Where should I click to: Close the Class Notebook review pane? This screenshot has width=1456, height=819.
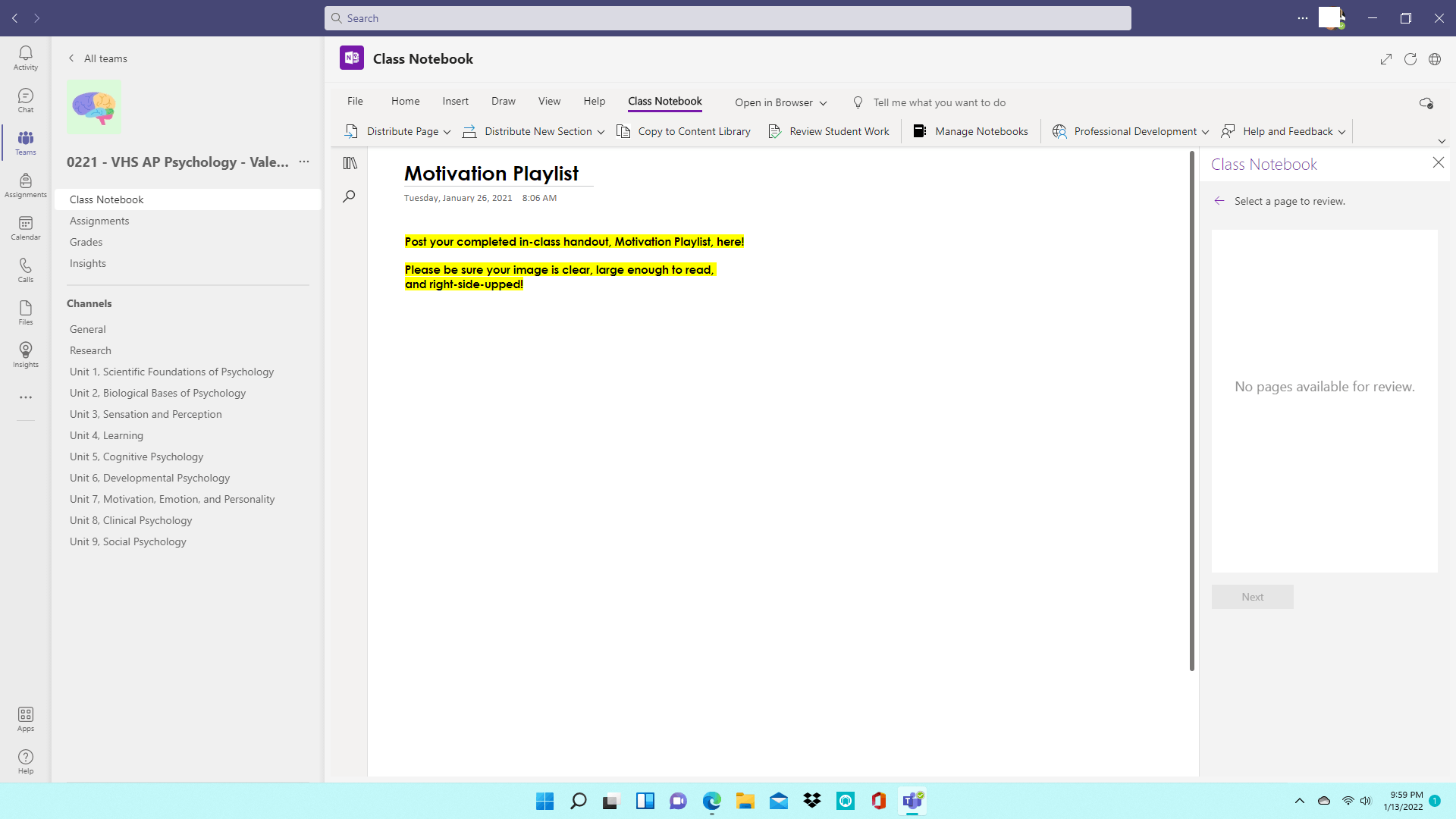pos(1438,163)
